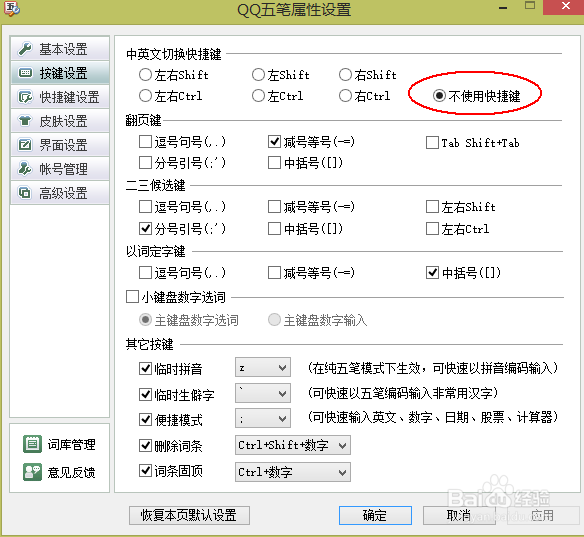Select the 左Shift radio option
This screenshot has height=537, width=584.
[x=258, y=74]
